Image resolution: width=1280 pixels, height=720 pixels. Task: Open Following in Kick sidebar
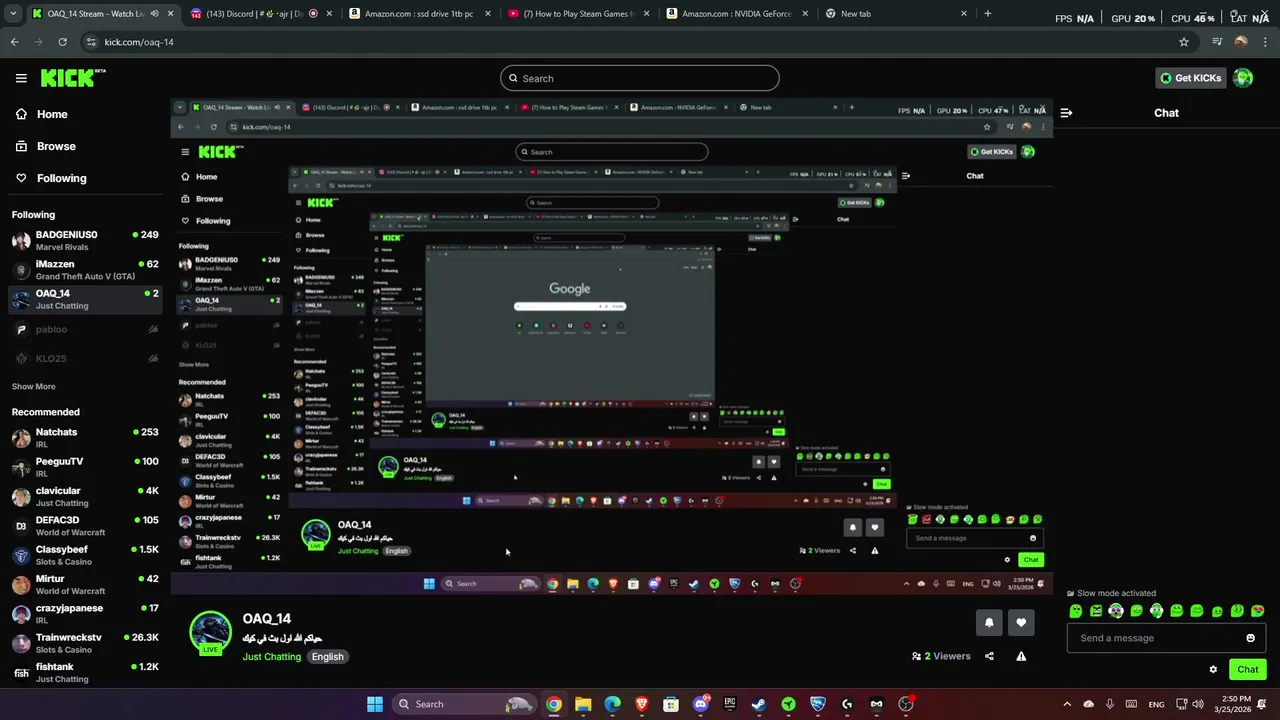51,178
